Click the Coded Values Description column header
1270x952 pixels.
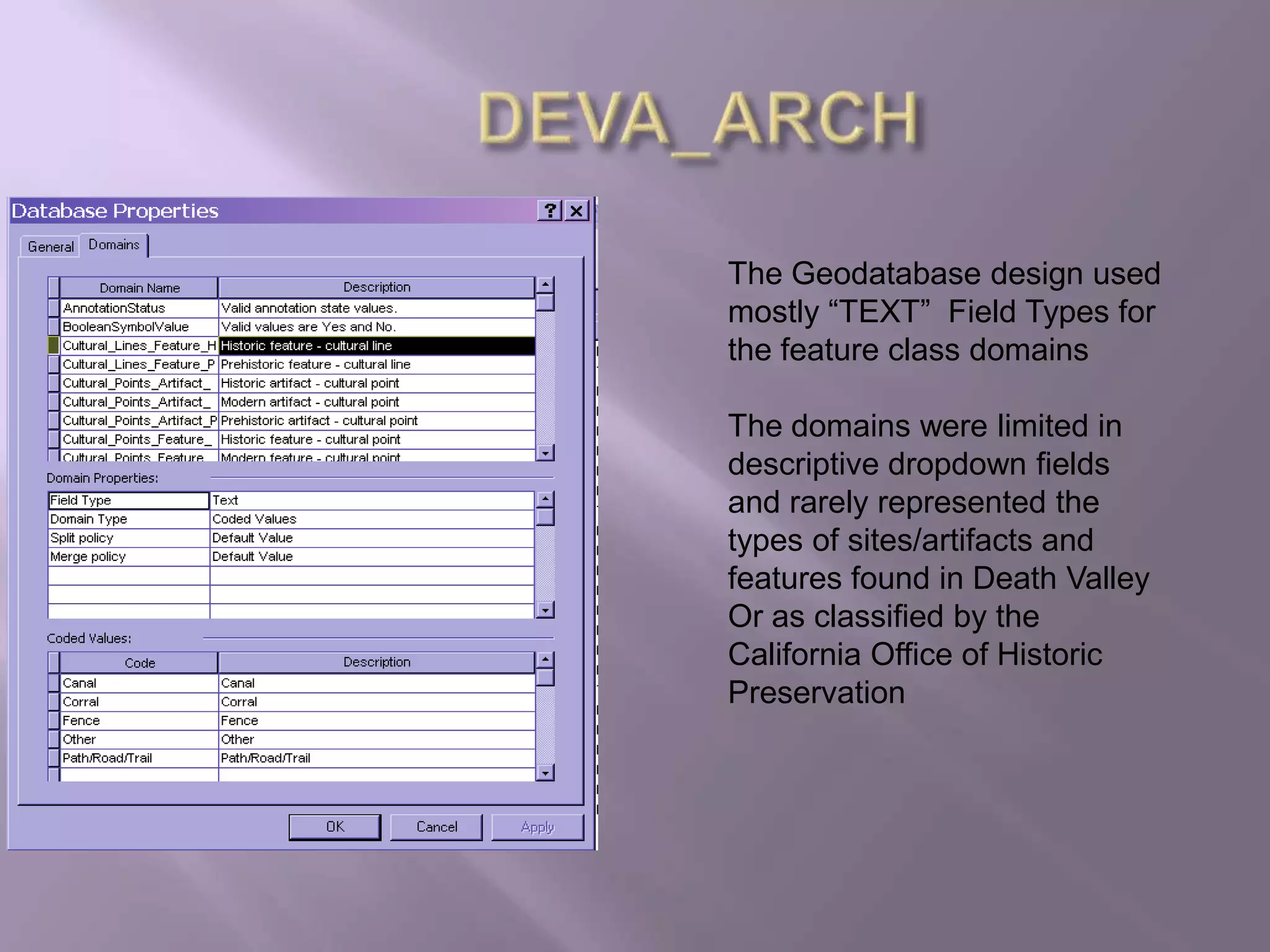376,663
